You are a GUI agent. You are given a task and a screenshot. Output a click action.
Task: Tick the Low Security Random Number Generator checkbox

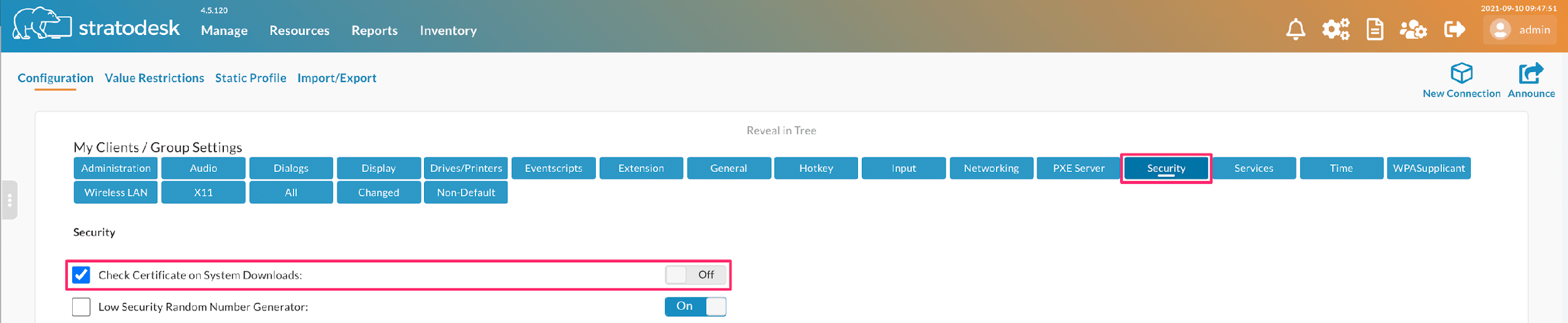point(82,307)
